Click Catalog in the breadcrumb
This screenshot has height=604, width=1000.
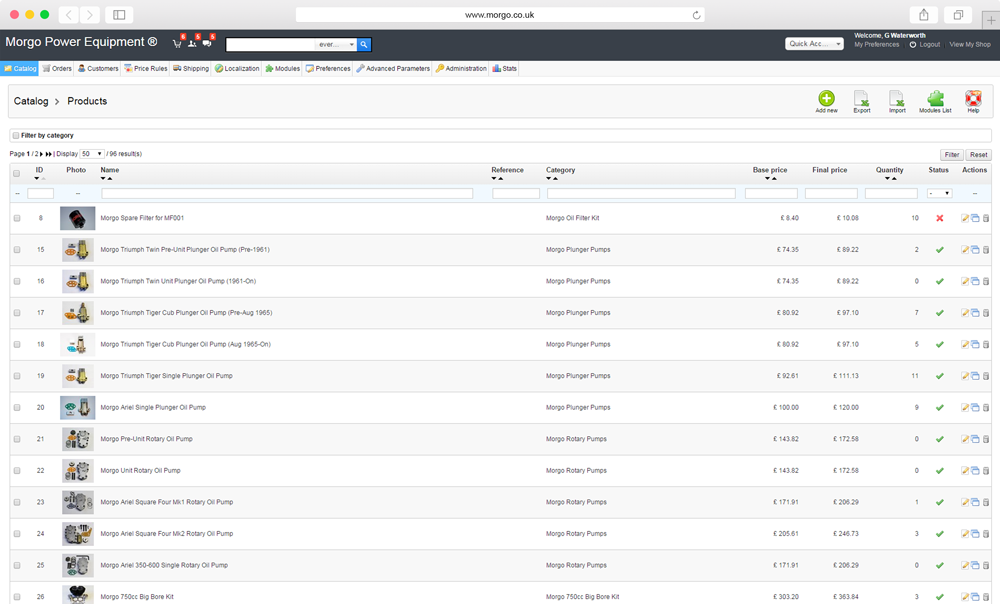(31, 101)
